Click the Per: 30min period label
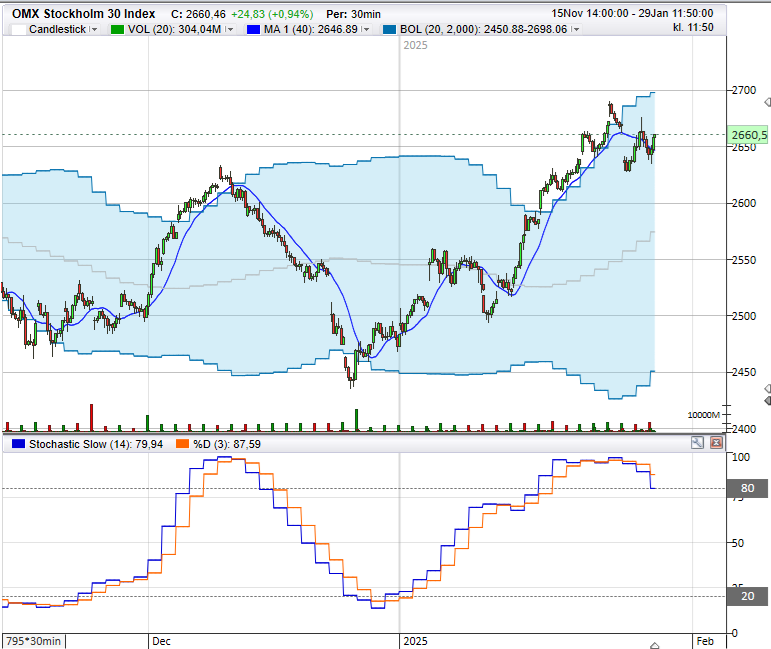The height and width of the screenshot is (649, 771). tap(354, 14)
